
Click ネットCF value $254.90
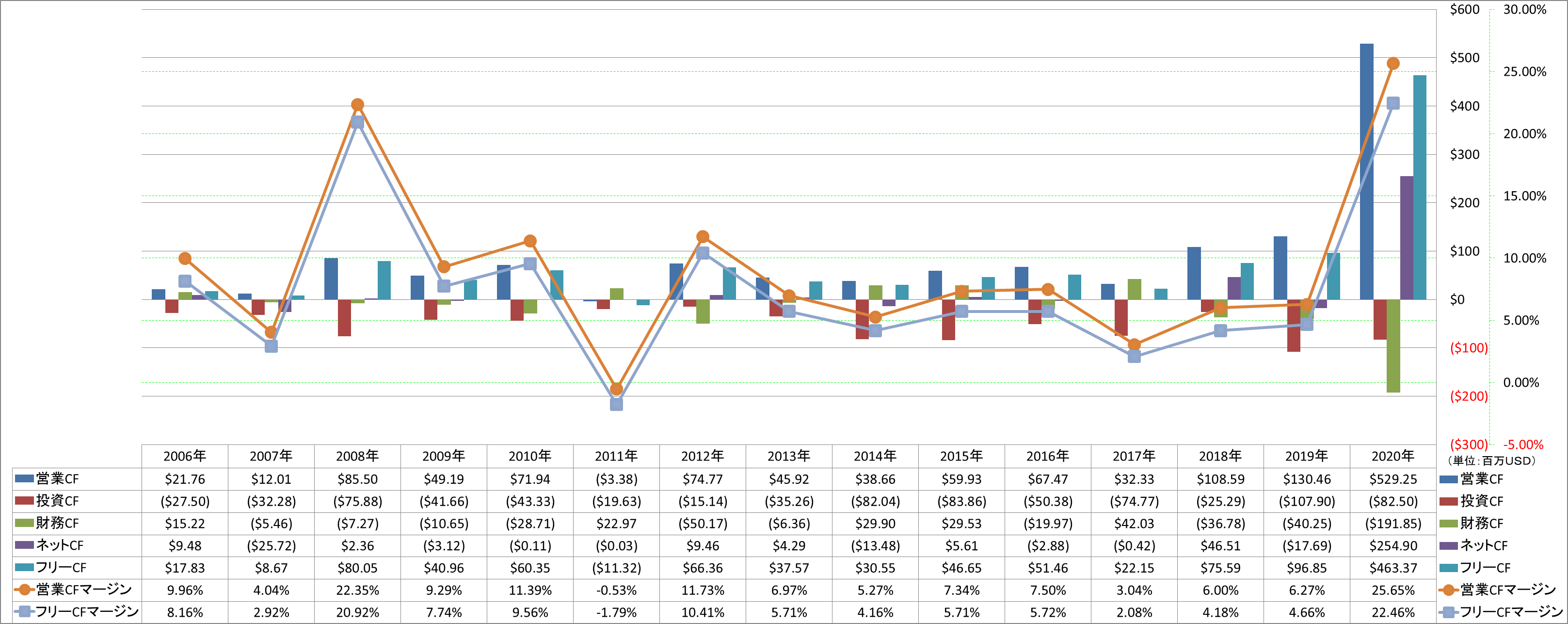1392,545
